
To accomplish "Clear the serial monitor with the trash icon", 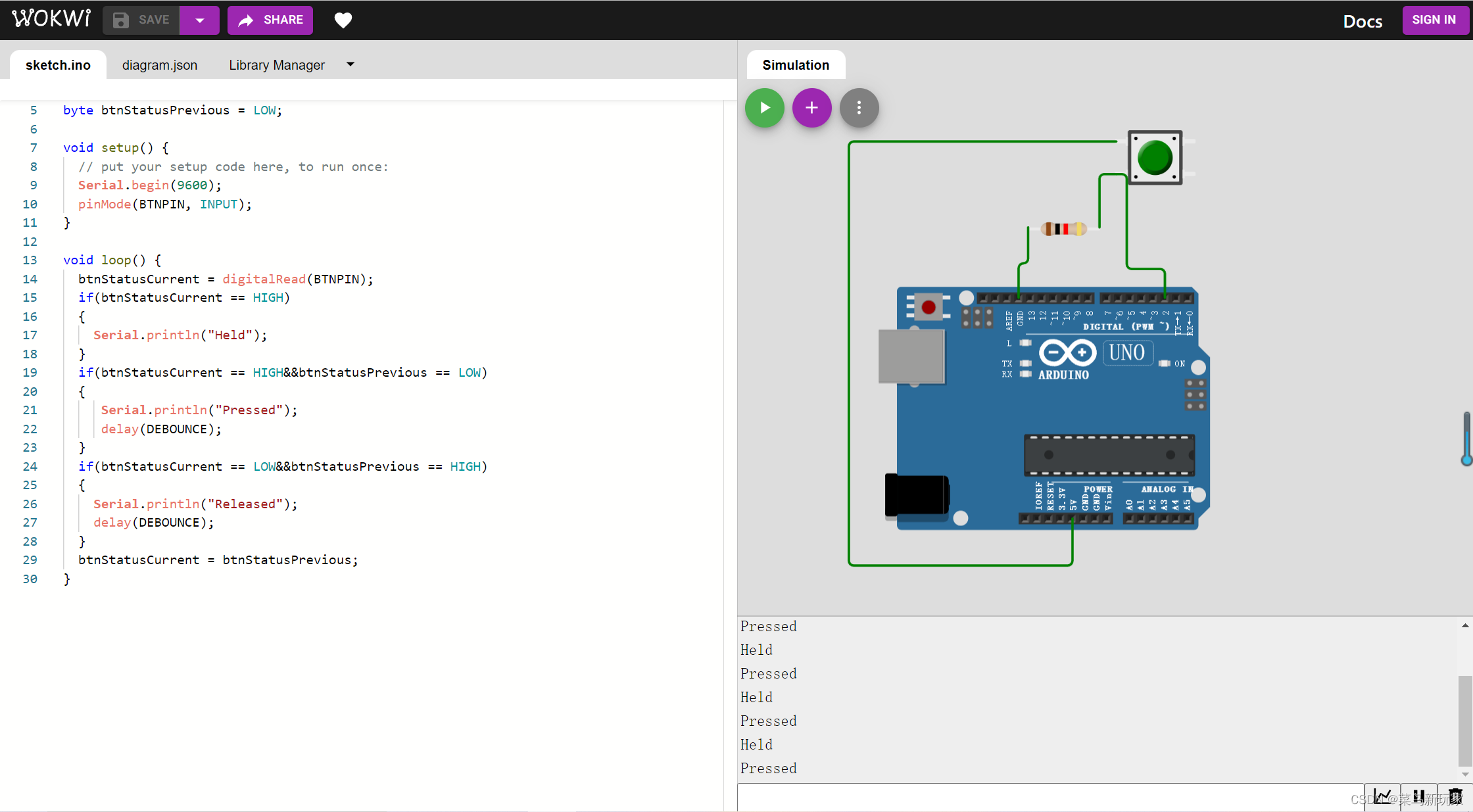I will click(1455, 796).
